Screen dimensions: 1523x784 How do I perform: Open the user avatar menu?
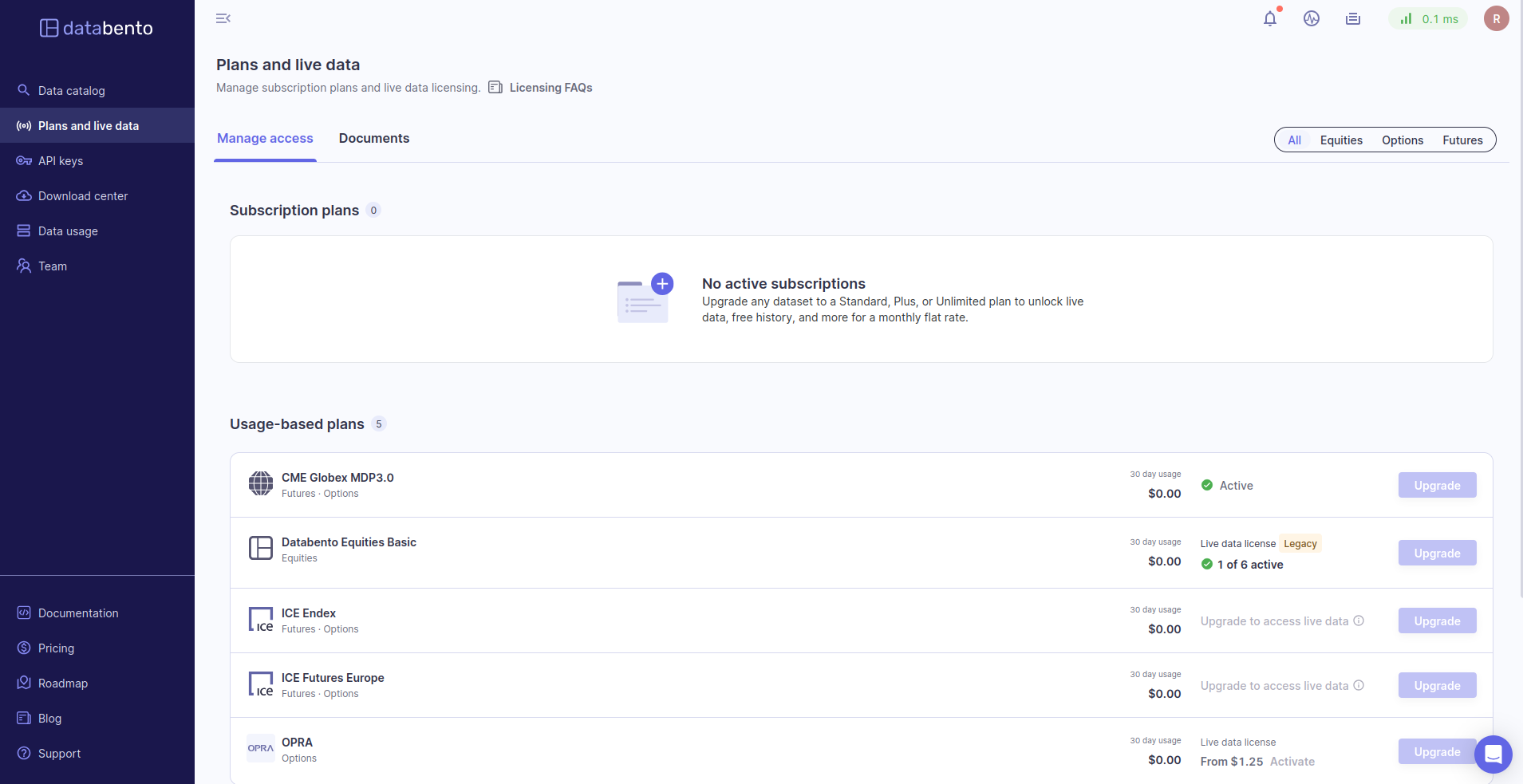[x=1496, y=18]
